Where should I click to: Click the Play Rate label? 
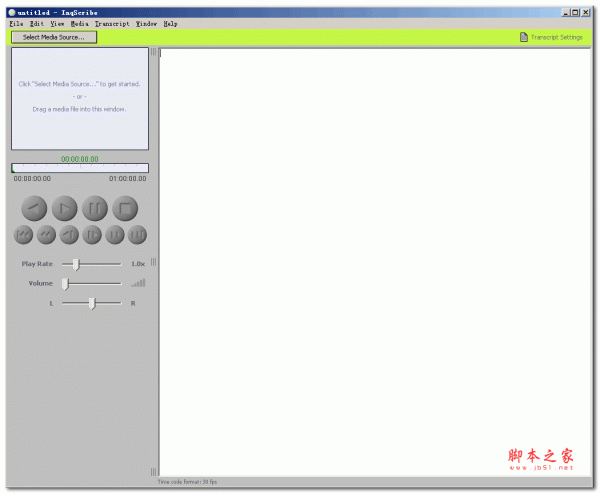37,264
